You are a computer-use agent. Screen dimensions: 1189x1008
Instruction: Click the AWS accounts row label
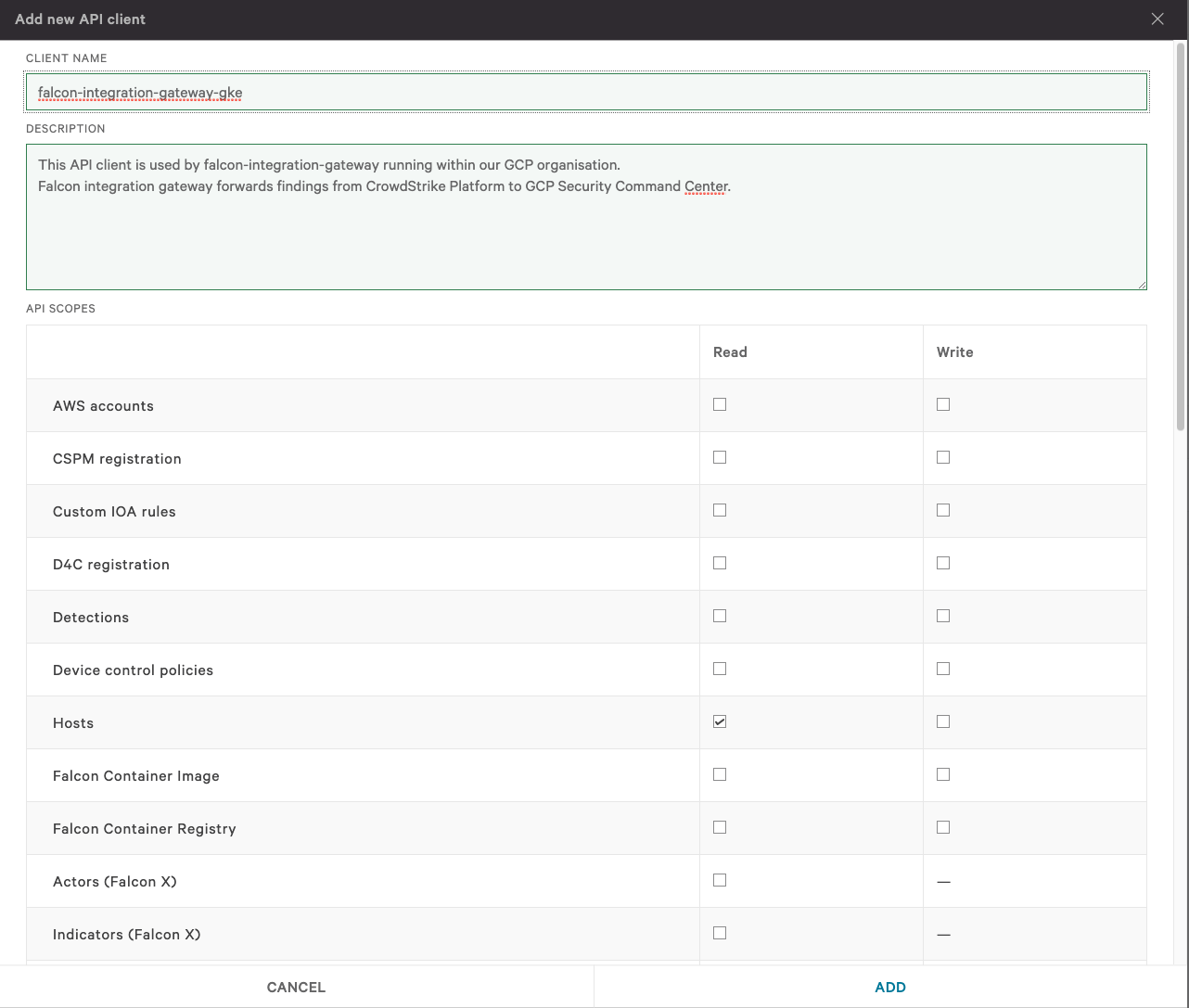point(103,406)
